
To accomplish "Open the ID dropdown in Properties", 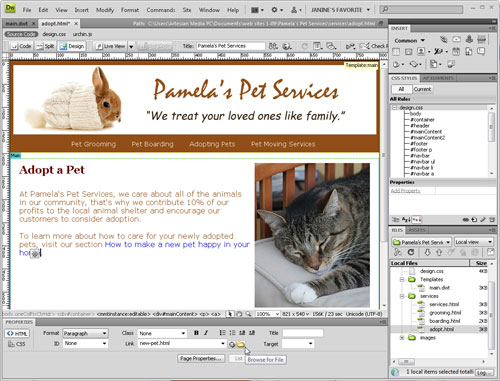I will [85, 343].
